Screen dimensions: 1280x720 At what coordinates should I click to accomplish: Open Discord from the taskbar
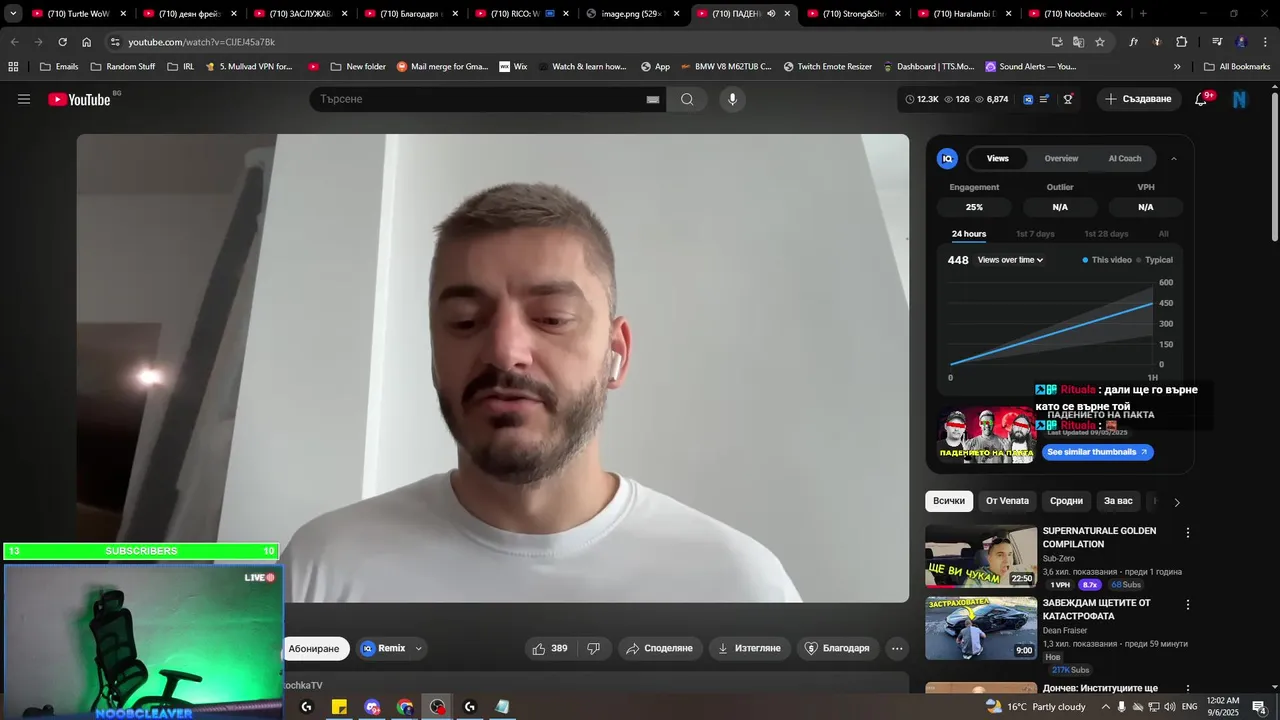click(x=372, y=707)
